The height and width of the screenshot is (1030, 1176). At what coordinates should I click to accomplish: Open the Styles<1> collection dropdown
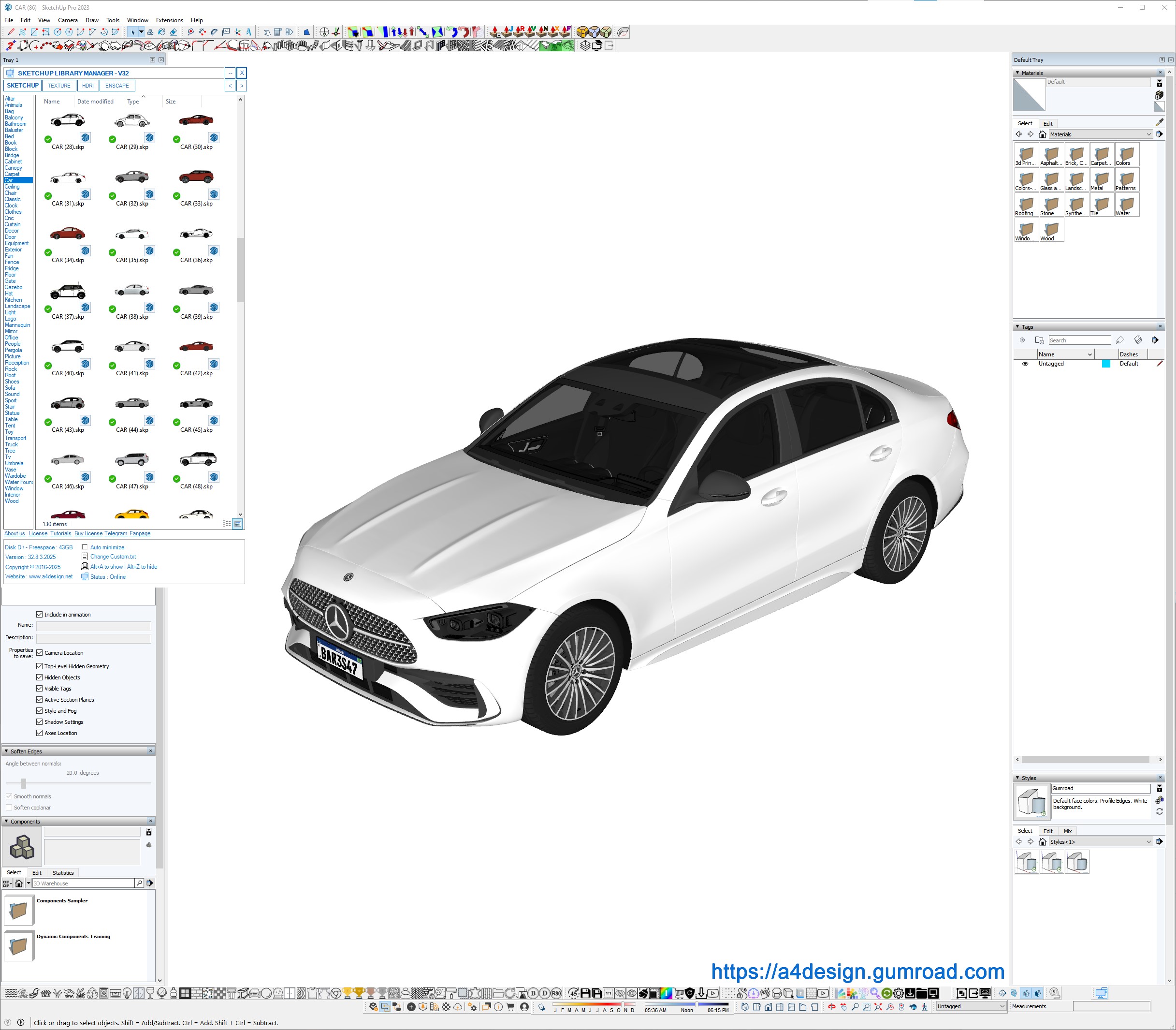1148,841
